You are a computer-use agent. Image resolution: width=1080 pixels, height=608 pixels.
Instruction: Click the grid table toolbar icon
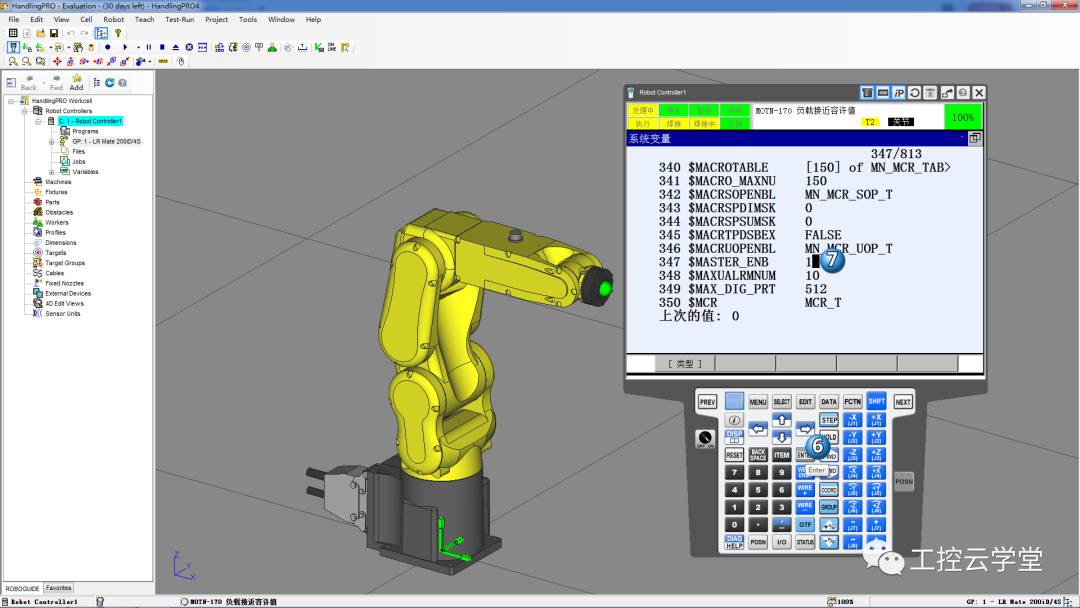(13, 33)
